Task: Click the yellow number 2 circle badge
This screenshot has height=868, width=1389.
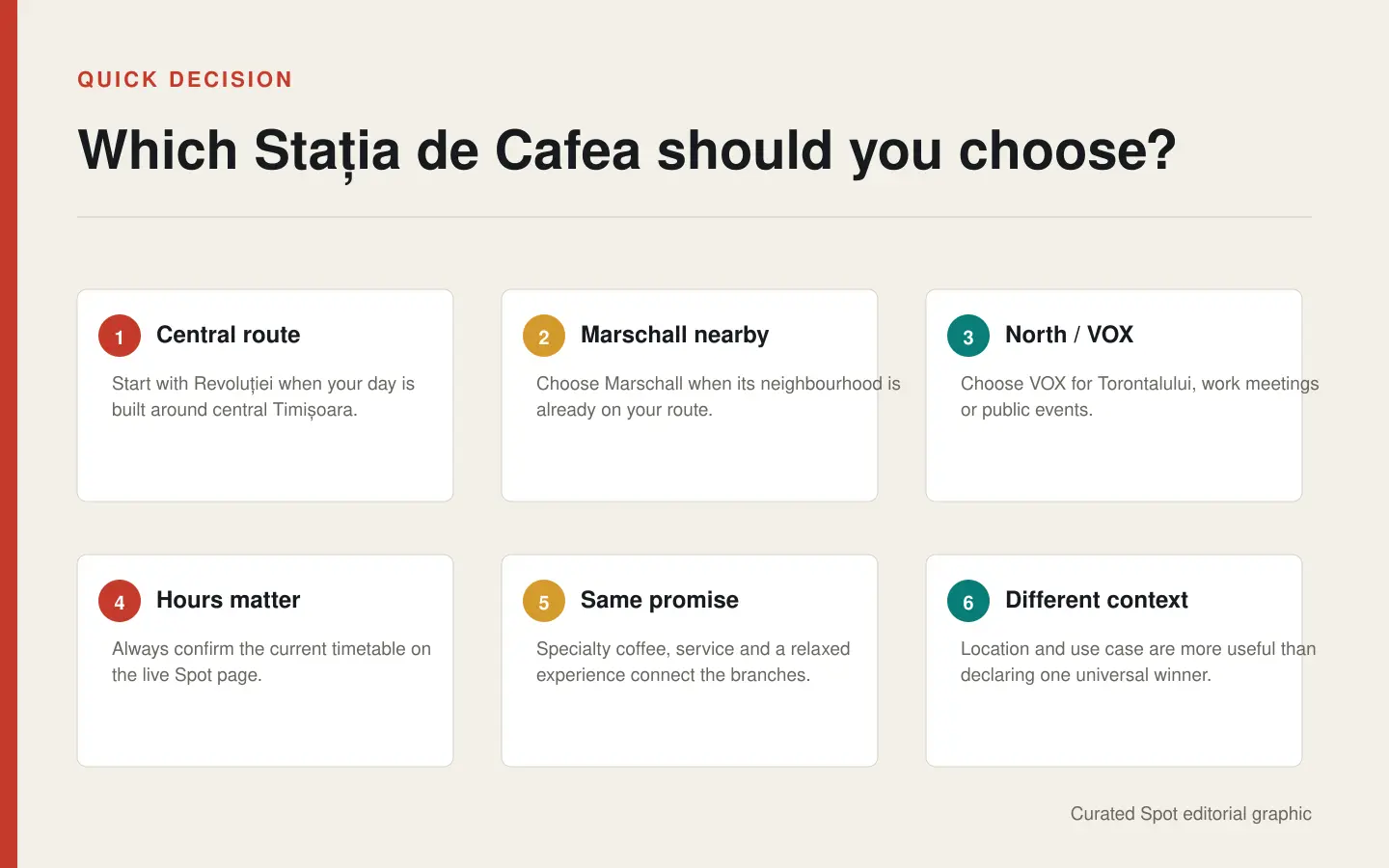Action: coord(544,336)
